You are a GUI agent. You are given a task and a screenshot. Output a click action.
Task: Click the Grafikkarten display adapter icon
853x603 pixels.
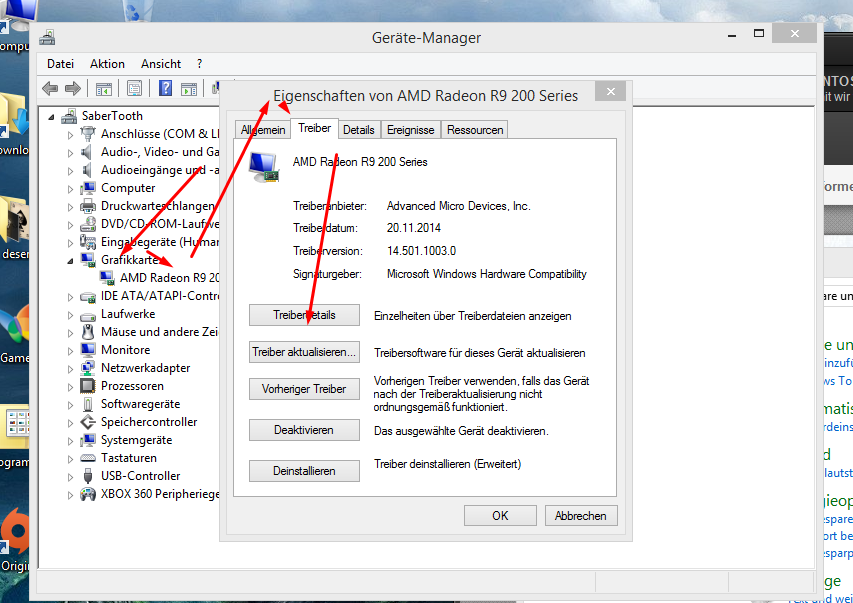point(88,260)
